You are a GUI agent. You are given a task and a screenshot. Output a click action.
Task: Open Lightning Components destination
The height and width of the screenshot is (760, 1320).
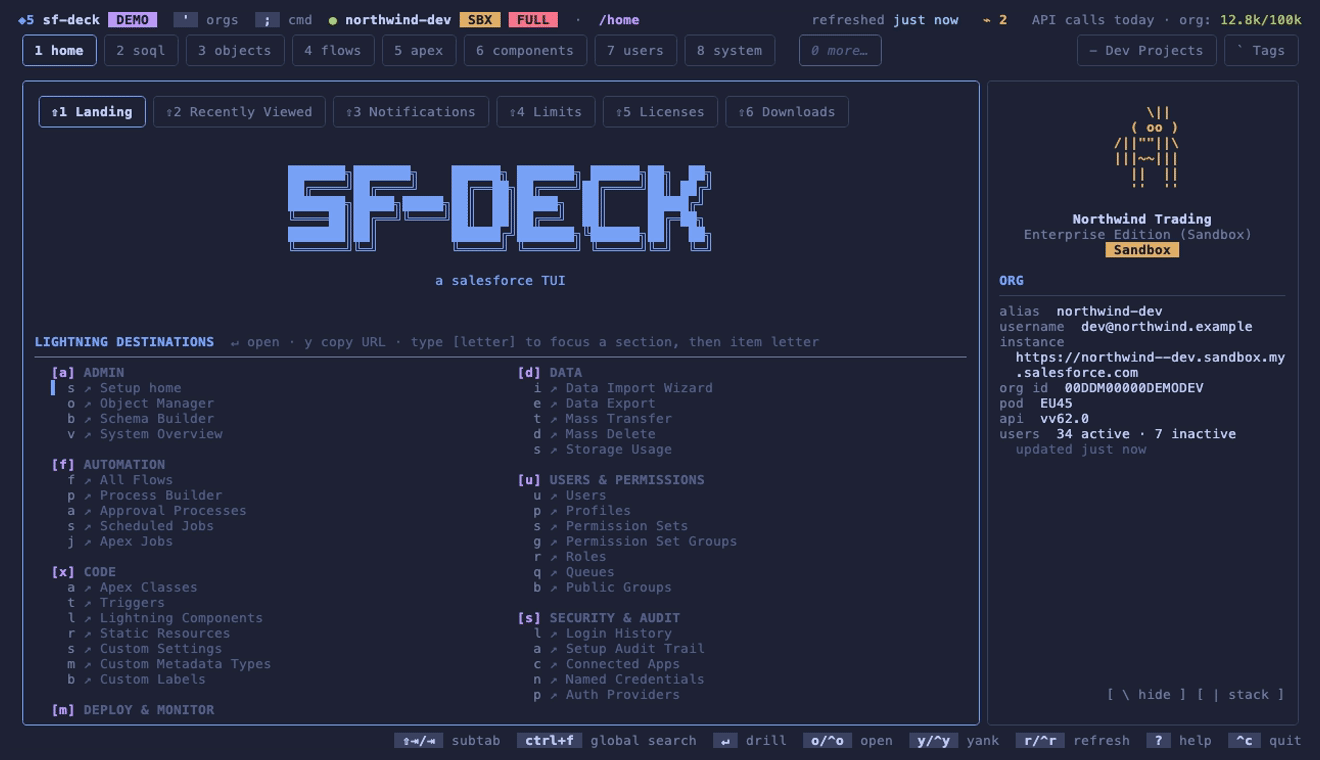[165, 618]
